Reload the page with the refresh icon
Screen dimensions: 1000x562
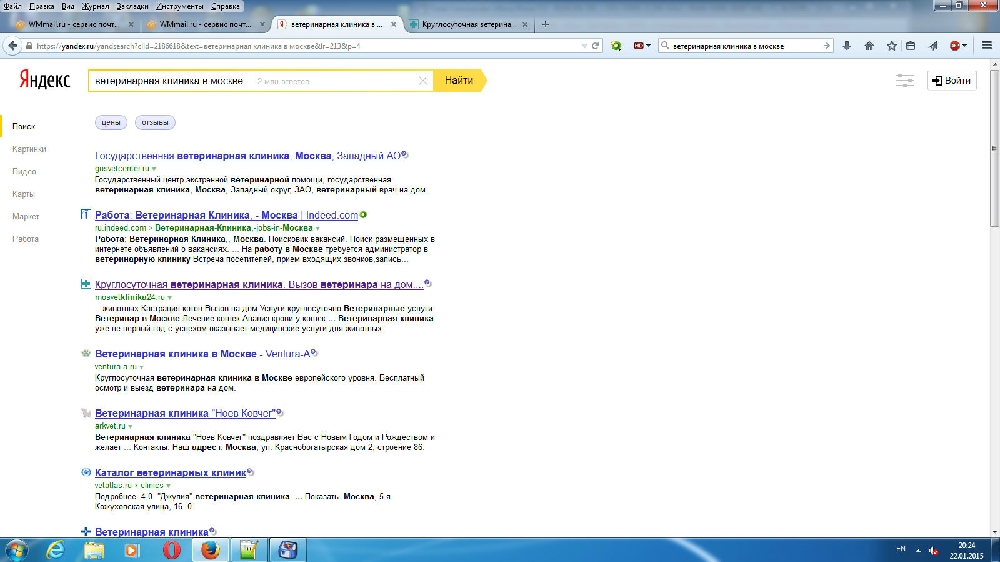[x=596, y=46]
